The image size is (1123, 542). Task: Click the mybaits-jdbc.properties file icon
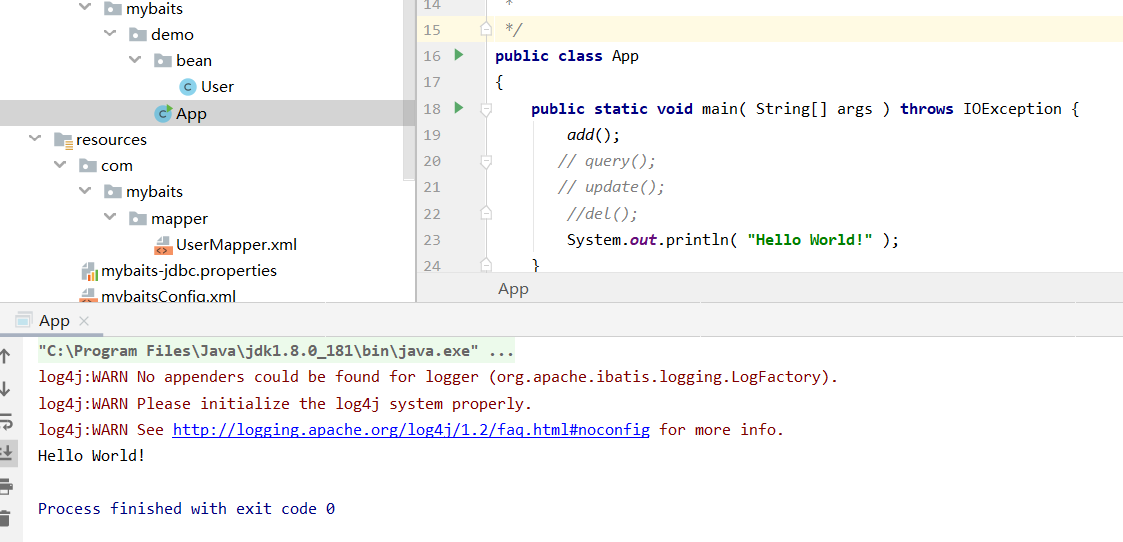(90, 271)
